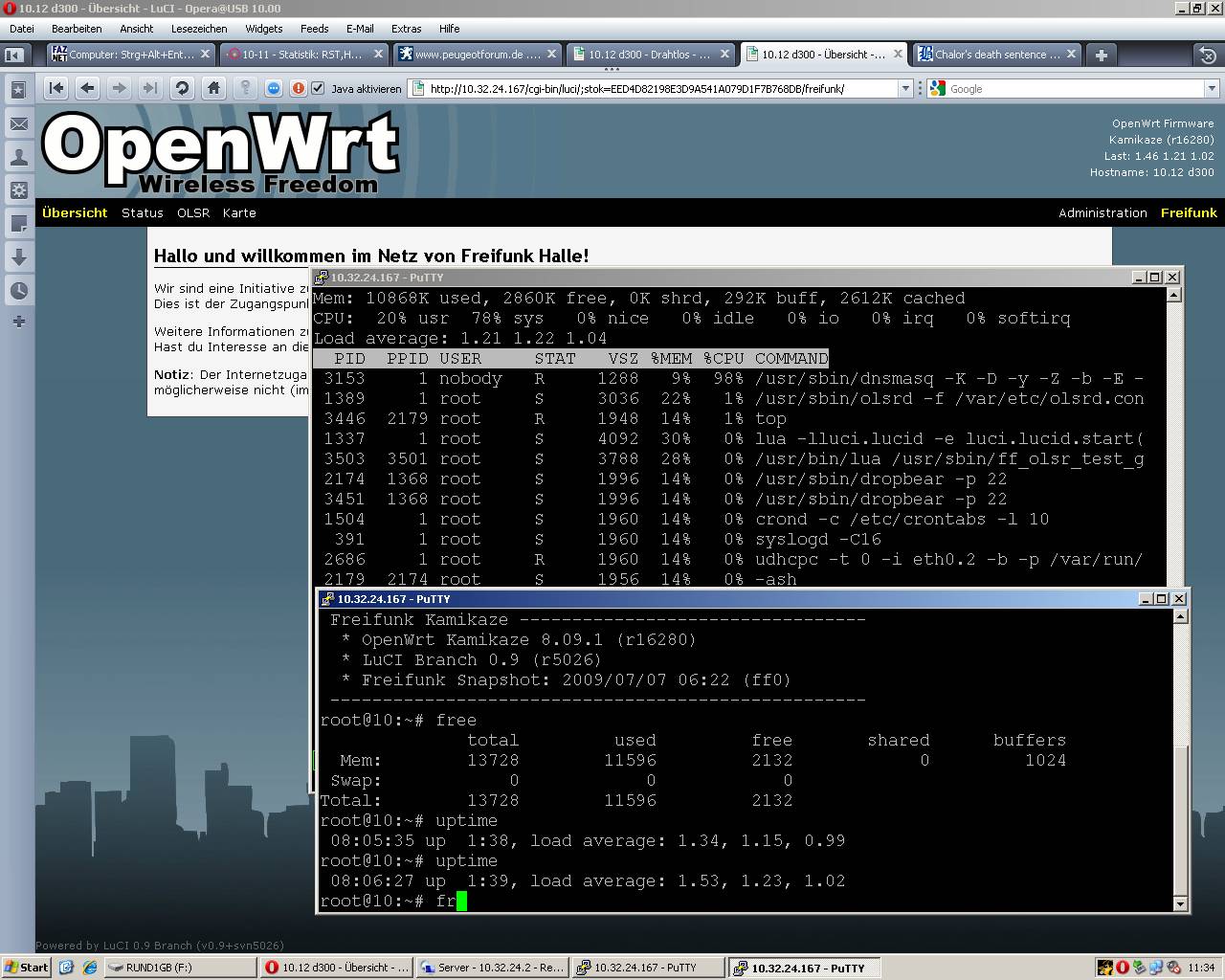
Task: Close the Computer: Strg+Alt+Ent tab
Action: point(205,55)
